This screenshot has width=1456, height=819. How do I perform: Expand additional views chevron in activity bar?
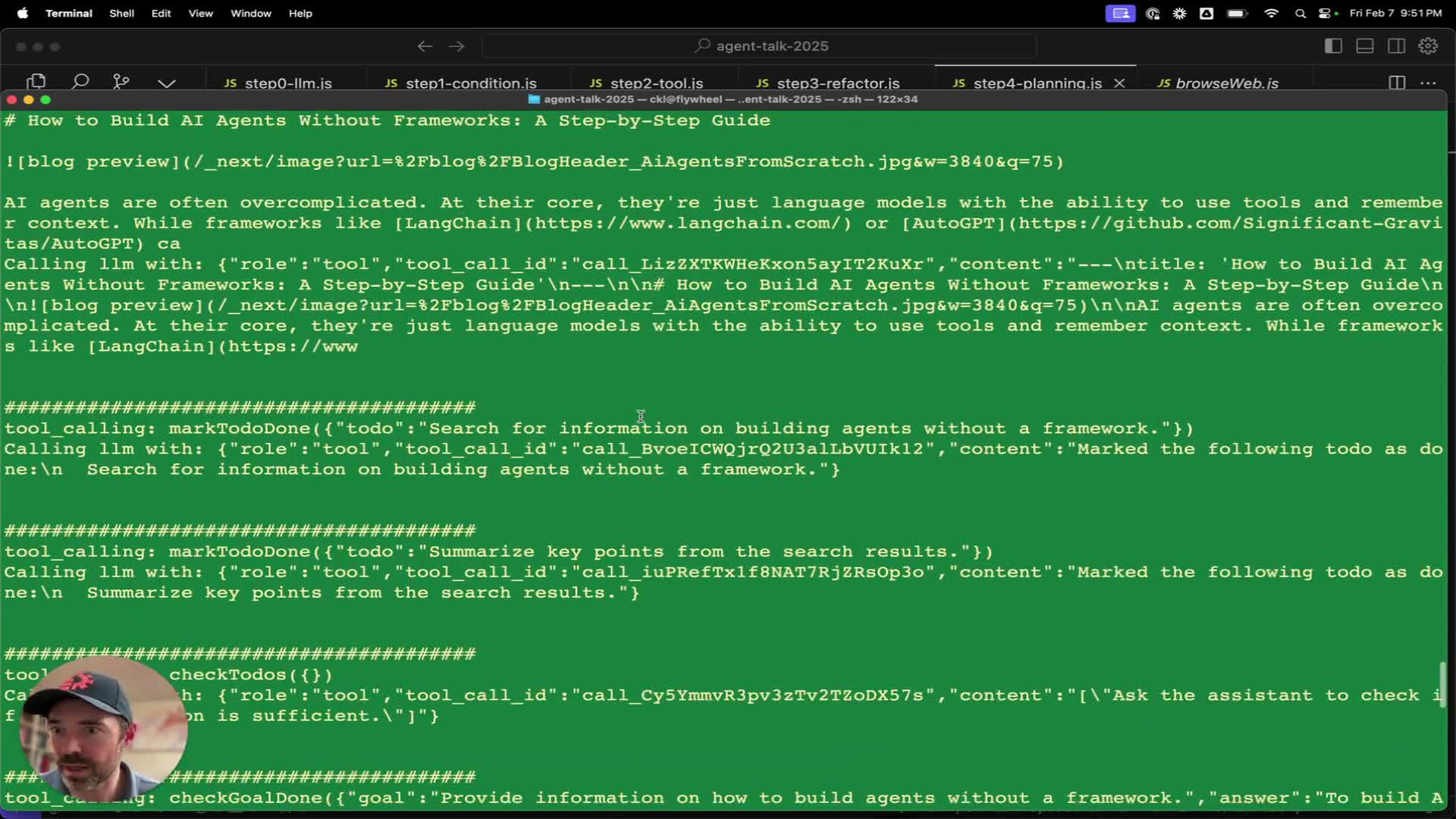pyautogui.click(x=167, y=83)
